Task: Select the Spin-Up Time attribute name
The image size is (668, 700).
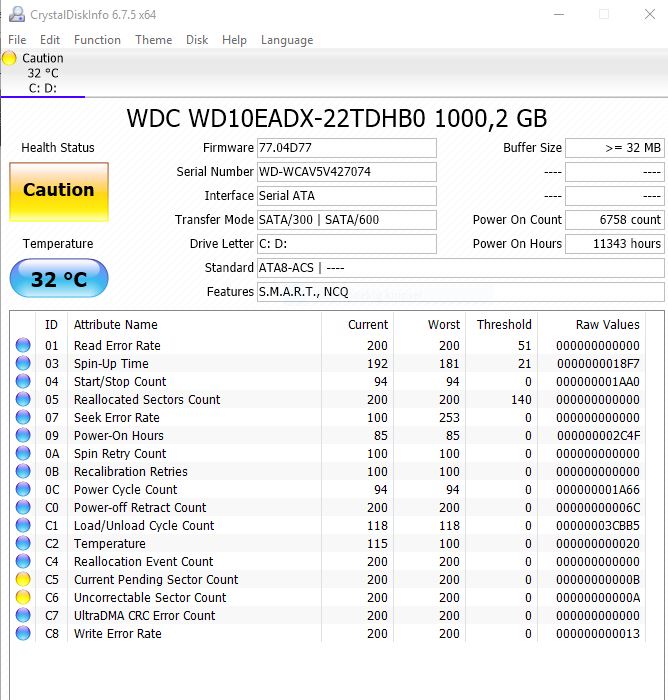Action: tap(111, 363)
